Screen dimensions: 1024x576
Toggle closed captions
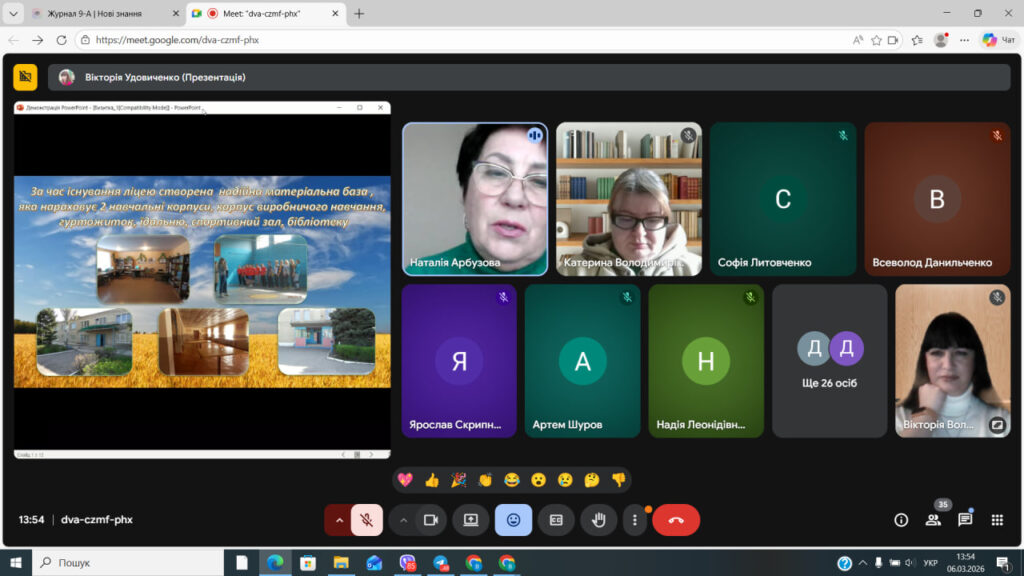tap(556, 520)
